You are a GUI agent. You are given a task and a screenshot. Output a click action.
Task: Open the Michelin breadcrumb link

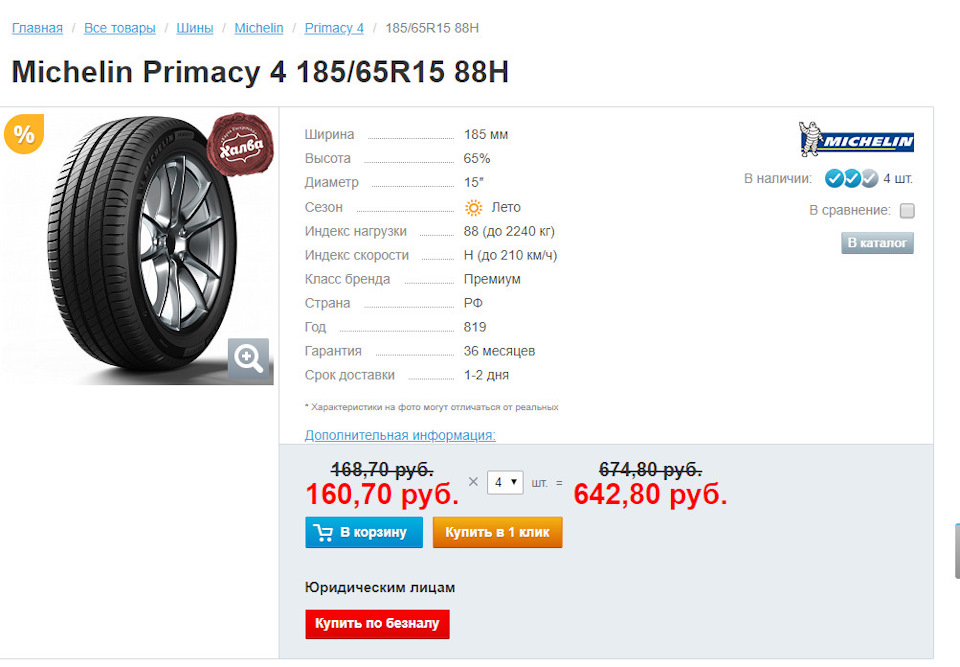click(259, 28)
